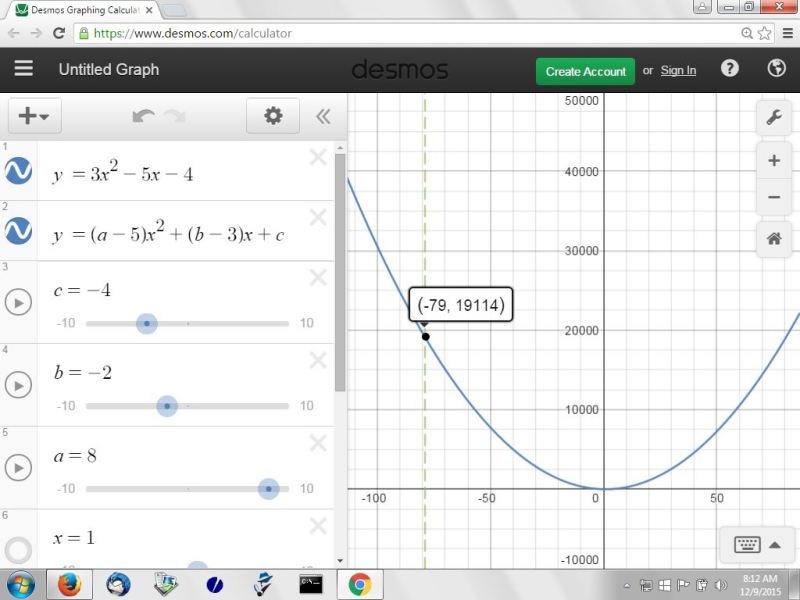Zoom in on the graph
Viewport: 800px width, 600px height.
[774, 161]
